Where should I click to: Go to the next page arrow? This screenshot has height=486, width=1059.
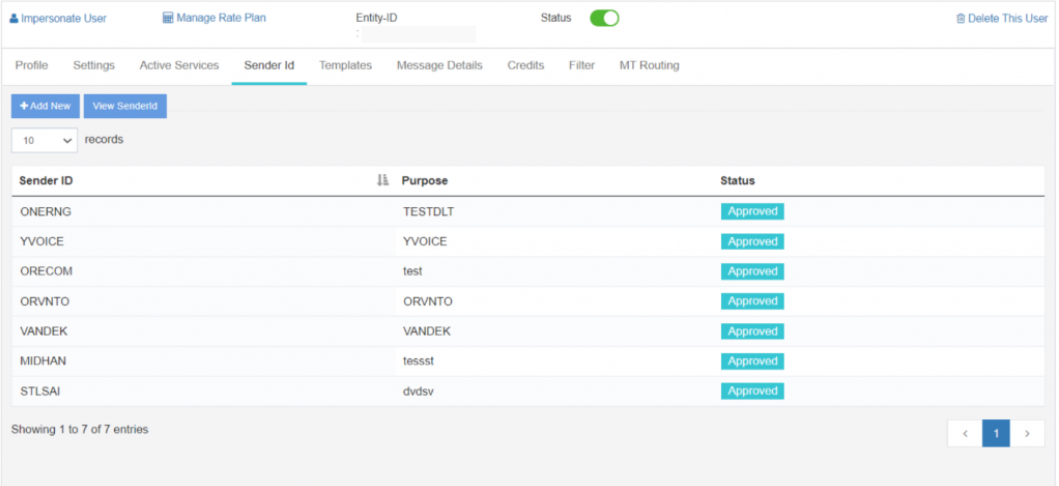pyautogui.click(x=1027, y=433)
